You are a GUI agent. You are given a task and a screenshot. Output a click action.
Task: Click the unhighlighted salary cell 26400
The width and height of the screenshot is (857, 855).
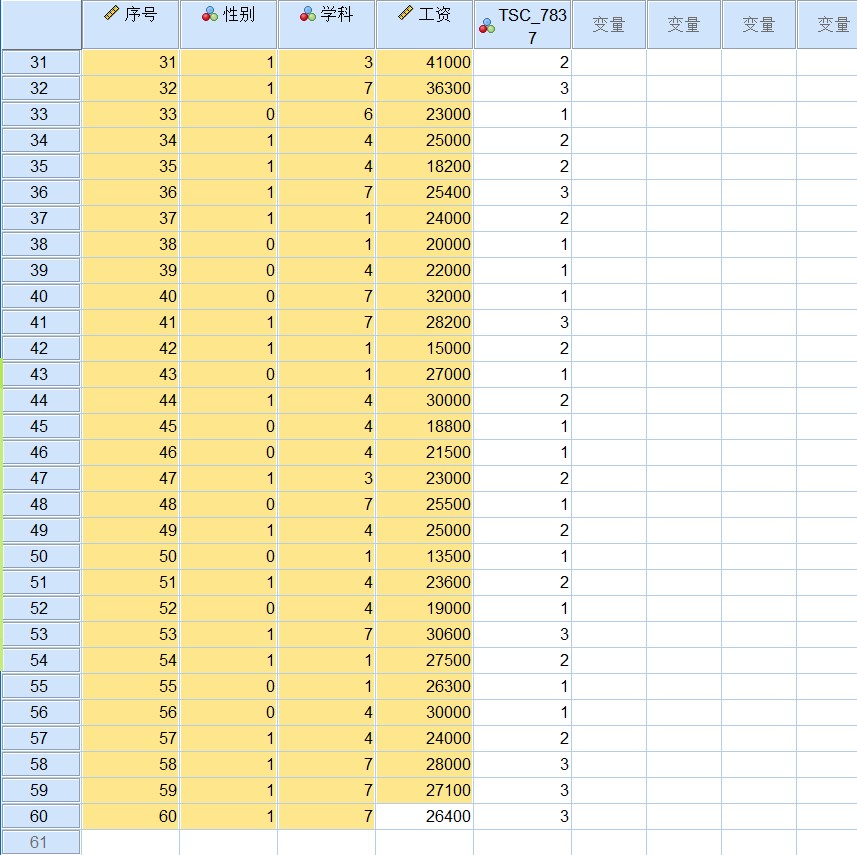click(424, 816)
